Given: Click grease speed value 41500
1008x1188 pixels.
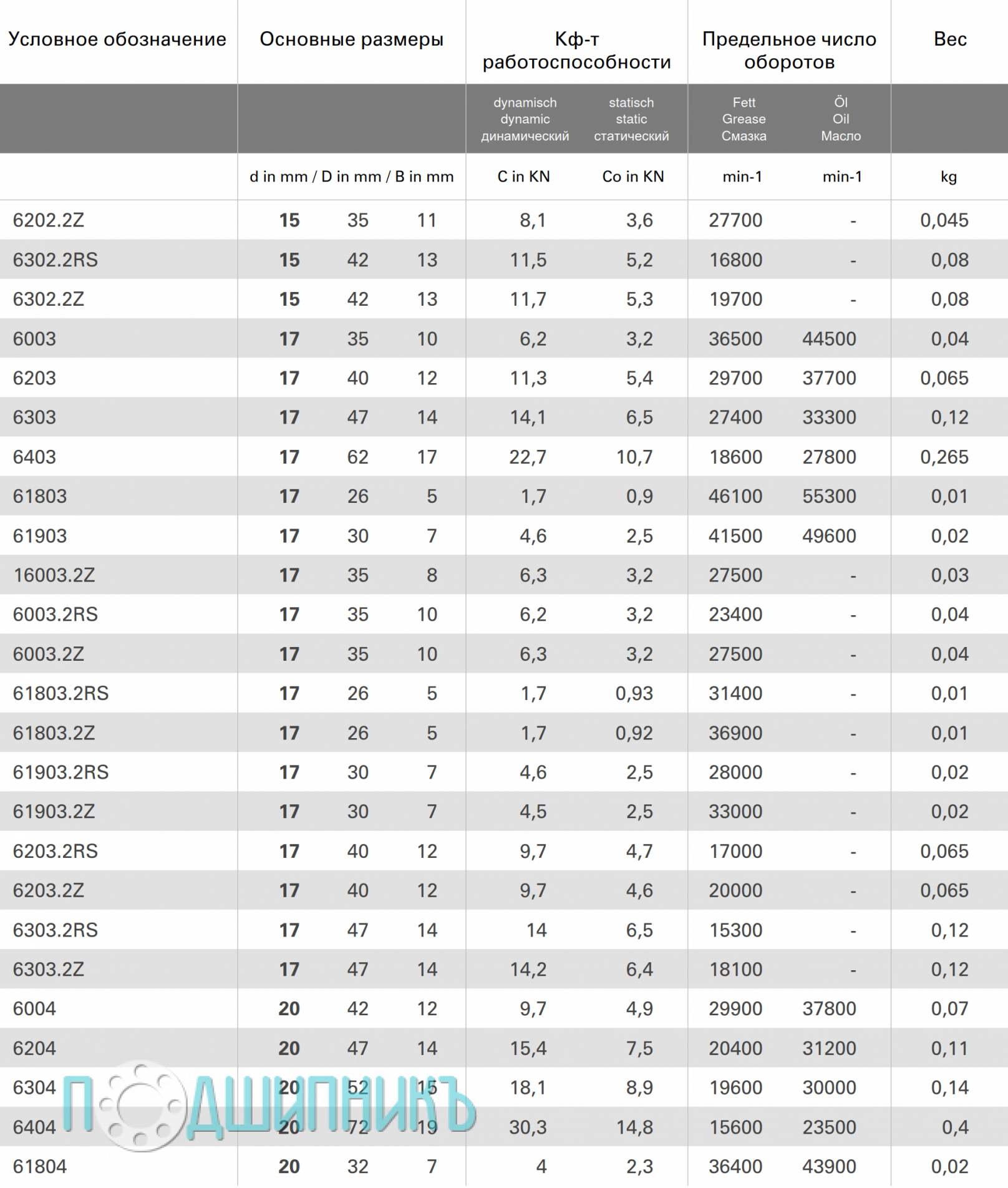Looking at the screenshot, I should pyautogui.click(x=735, y=536).
